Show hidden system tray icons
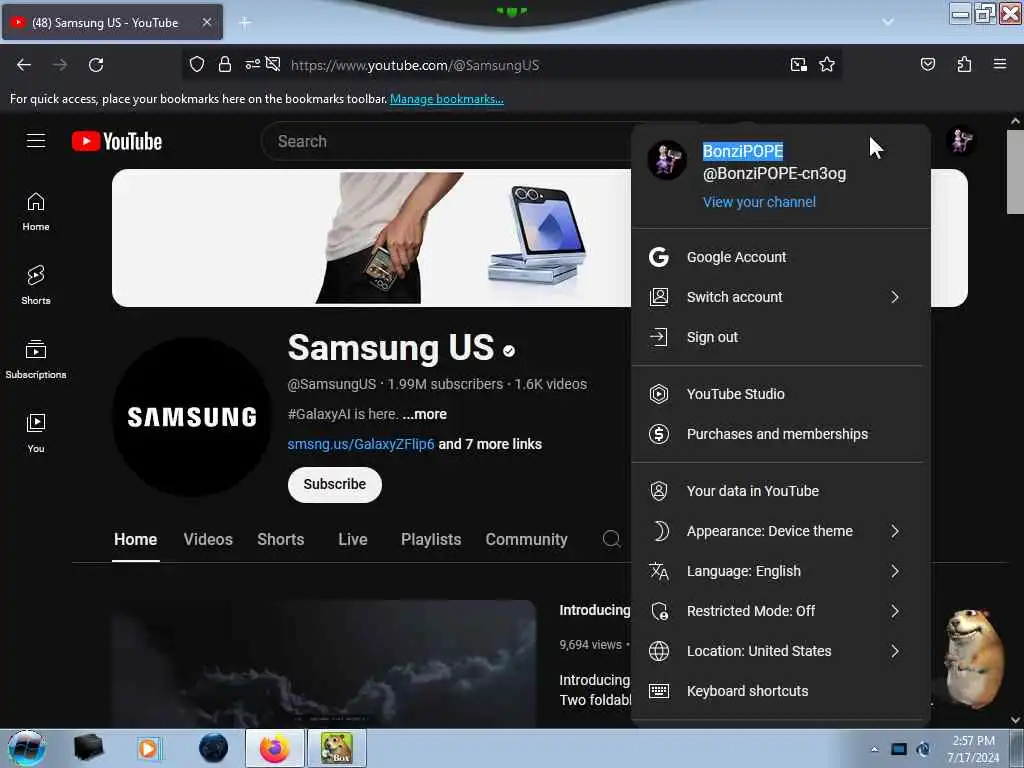This screenshot has height=768, width=1024. pyautogui.click(x=874, y=749)
